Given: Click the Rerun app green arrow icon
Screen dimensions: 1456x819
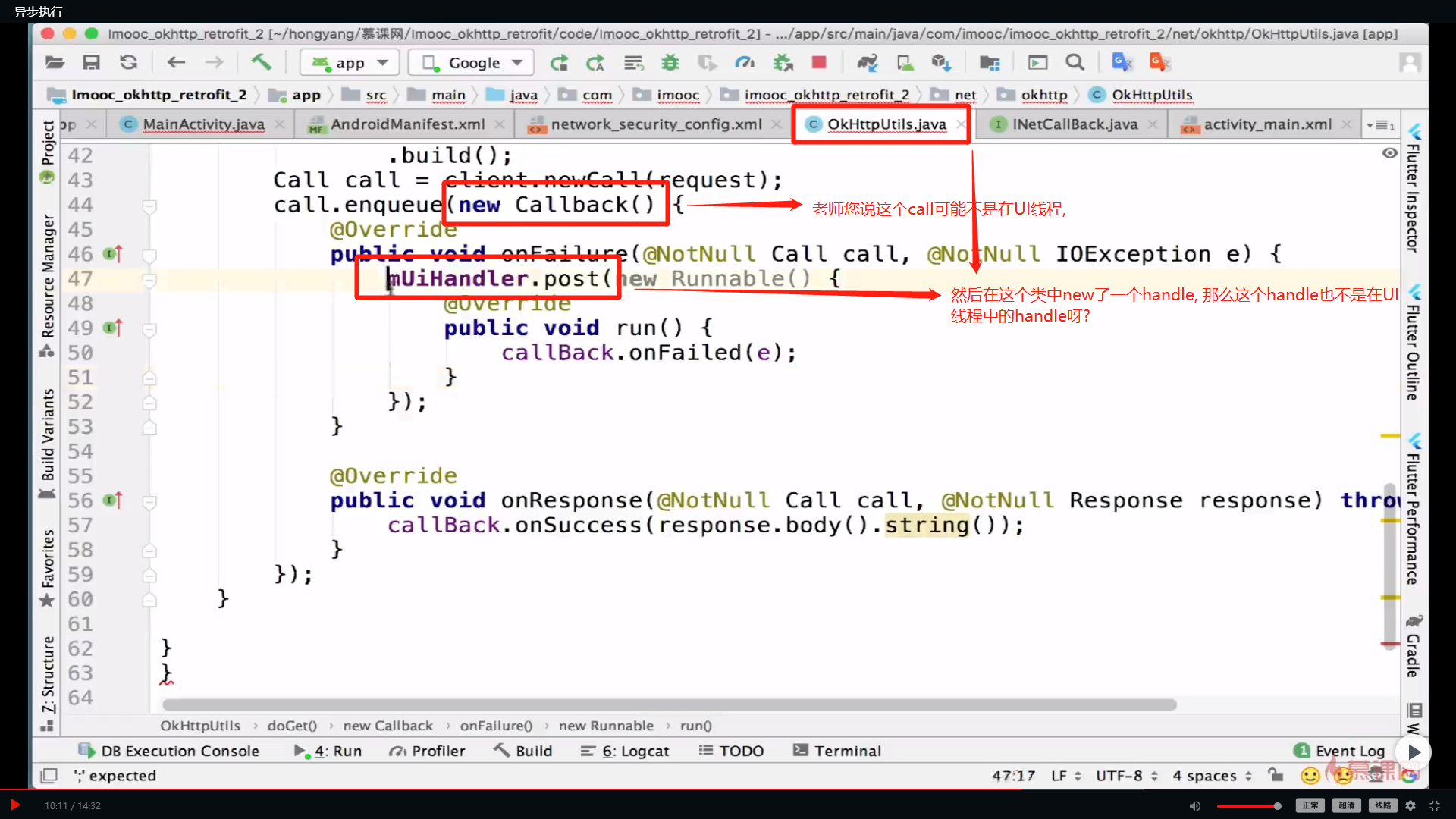Looking at the screenshot, I should coord(559,63).
